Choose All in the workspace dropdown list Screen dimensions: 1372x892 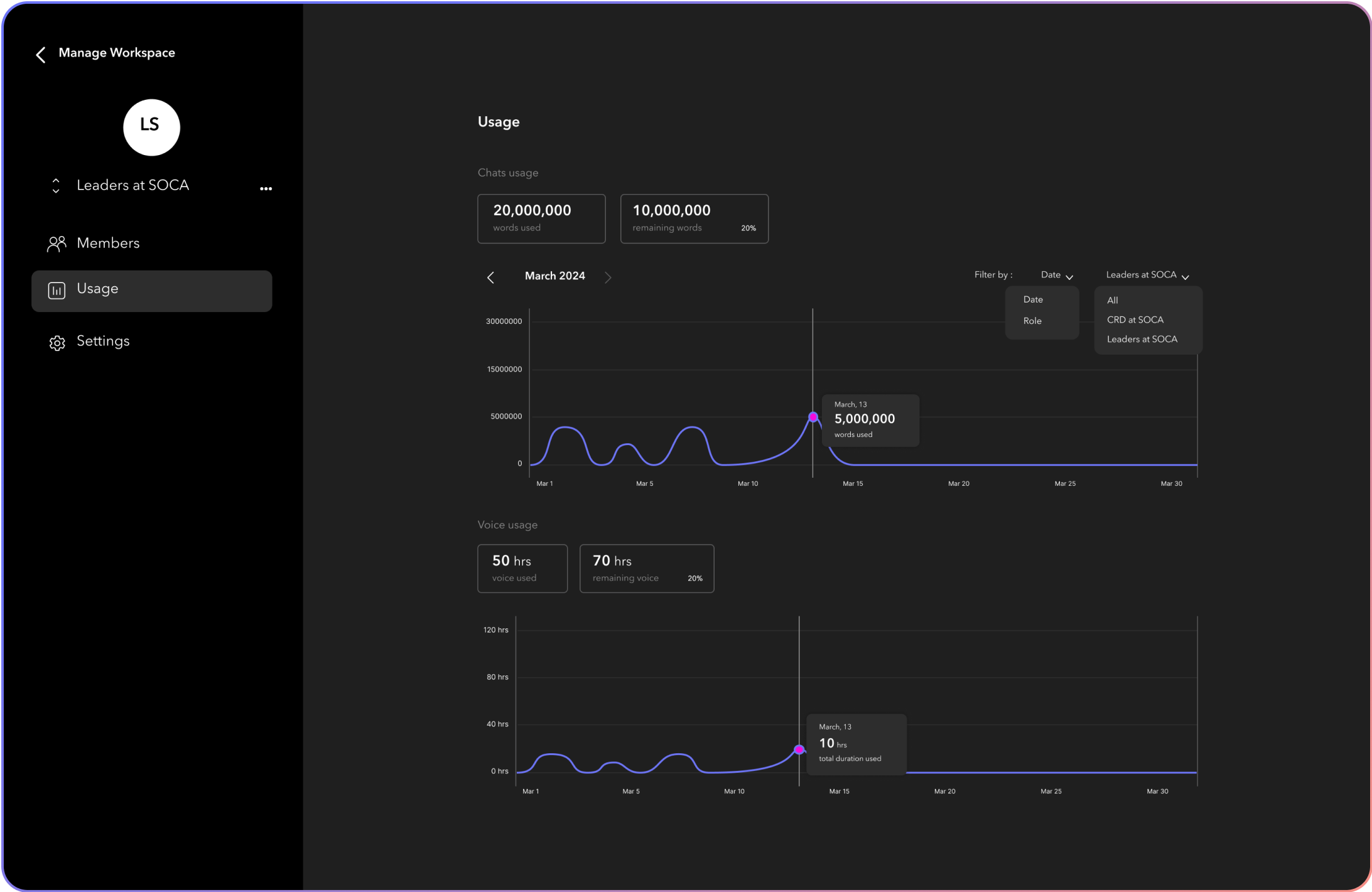[1112, 300]
